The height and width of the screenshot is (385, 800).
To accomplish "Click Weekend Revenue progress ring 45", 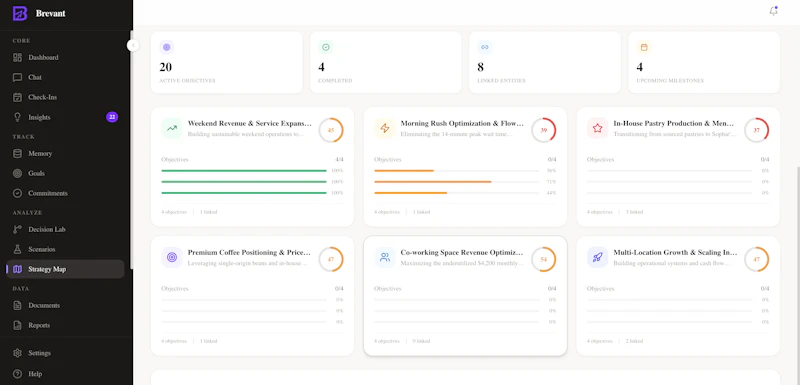I will coord(331,130).
